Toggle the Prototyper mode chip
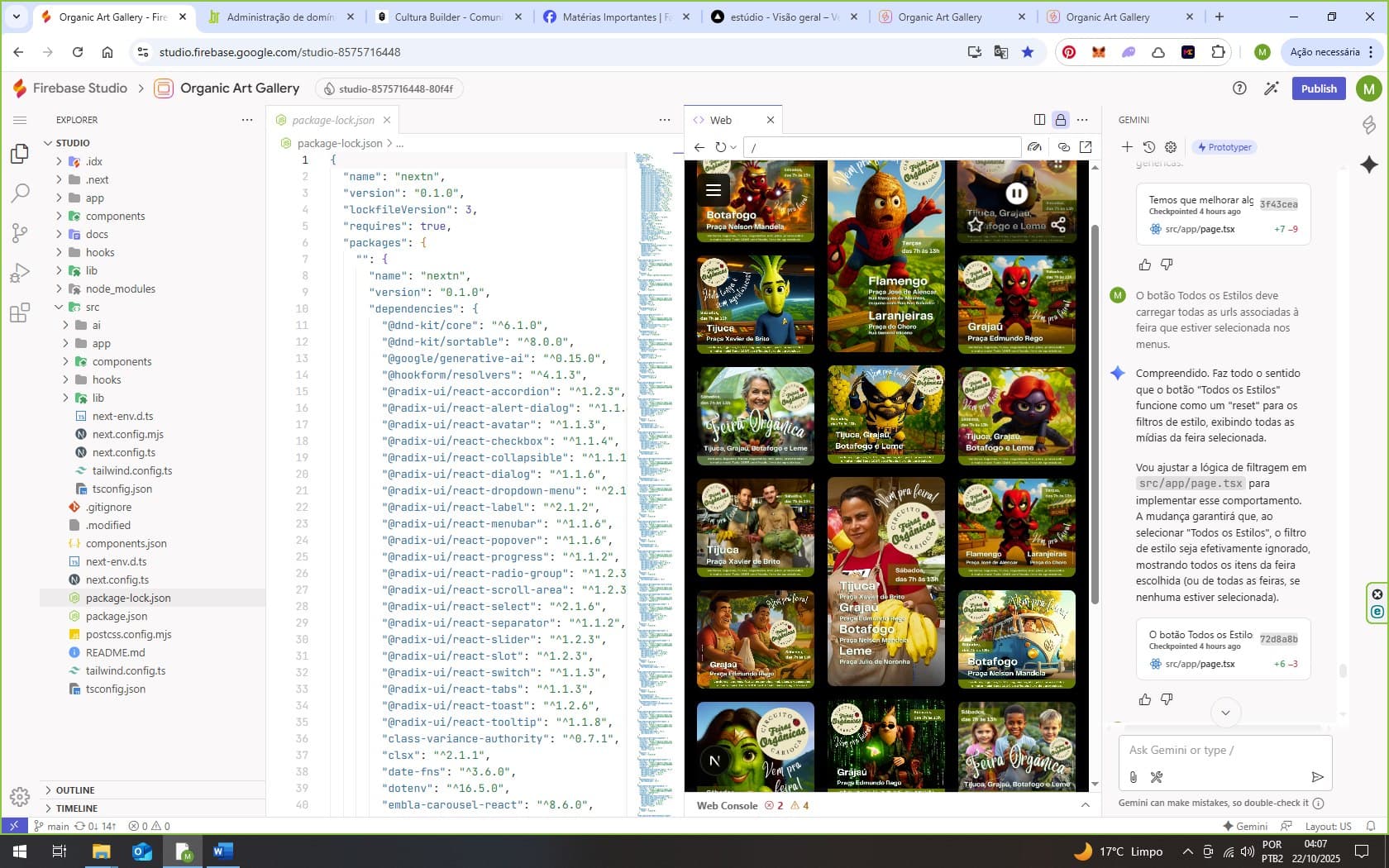The width and height of the screenshot is (1389, 868). point(1225,147)
